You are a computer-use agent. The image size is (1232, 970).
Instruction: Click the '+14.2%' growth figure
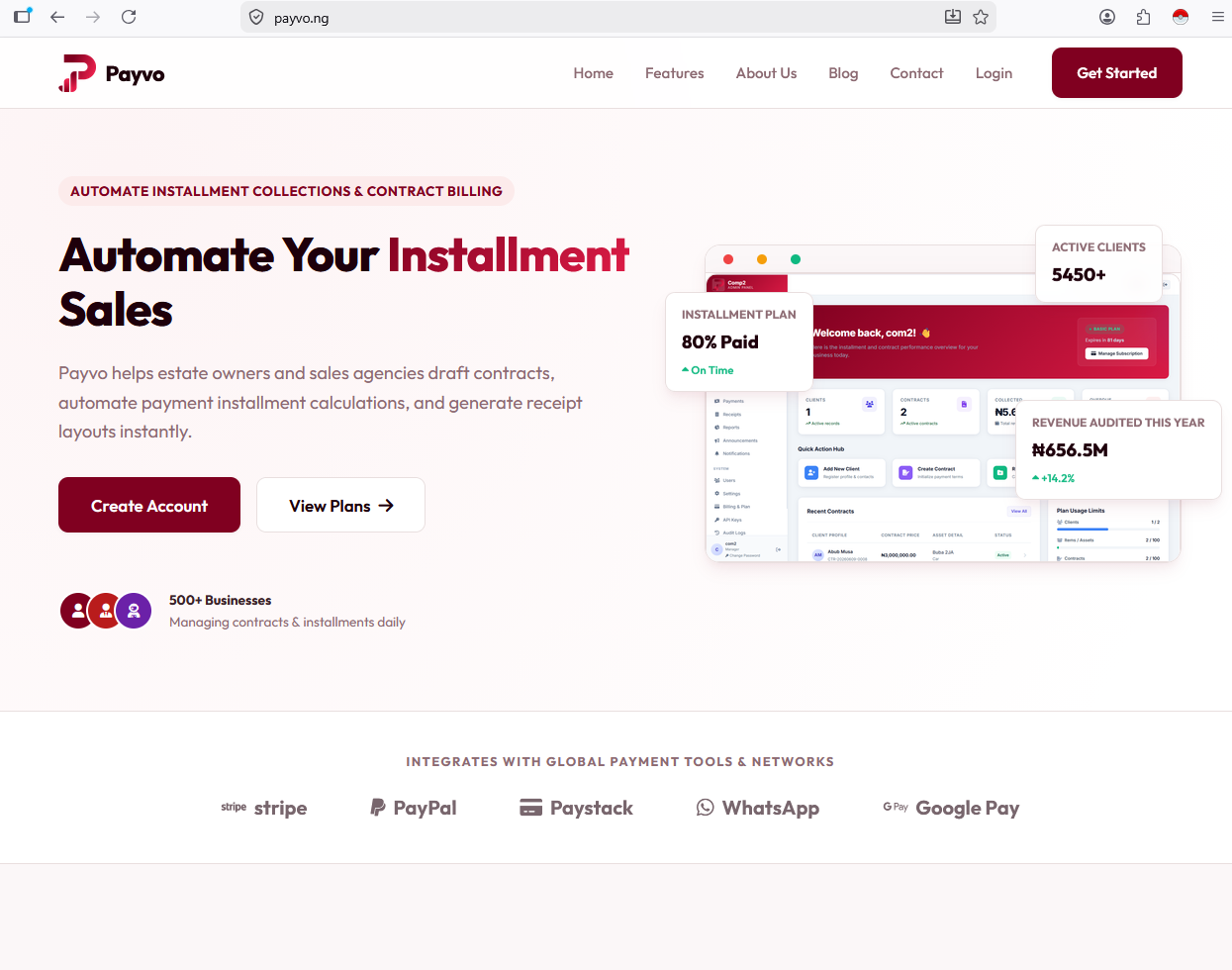(1054, 478)
